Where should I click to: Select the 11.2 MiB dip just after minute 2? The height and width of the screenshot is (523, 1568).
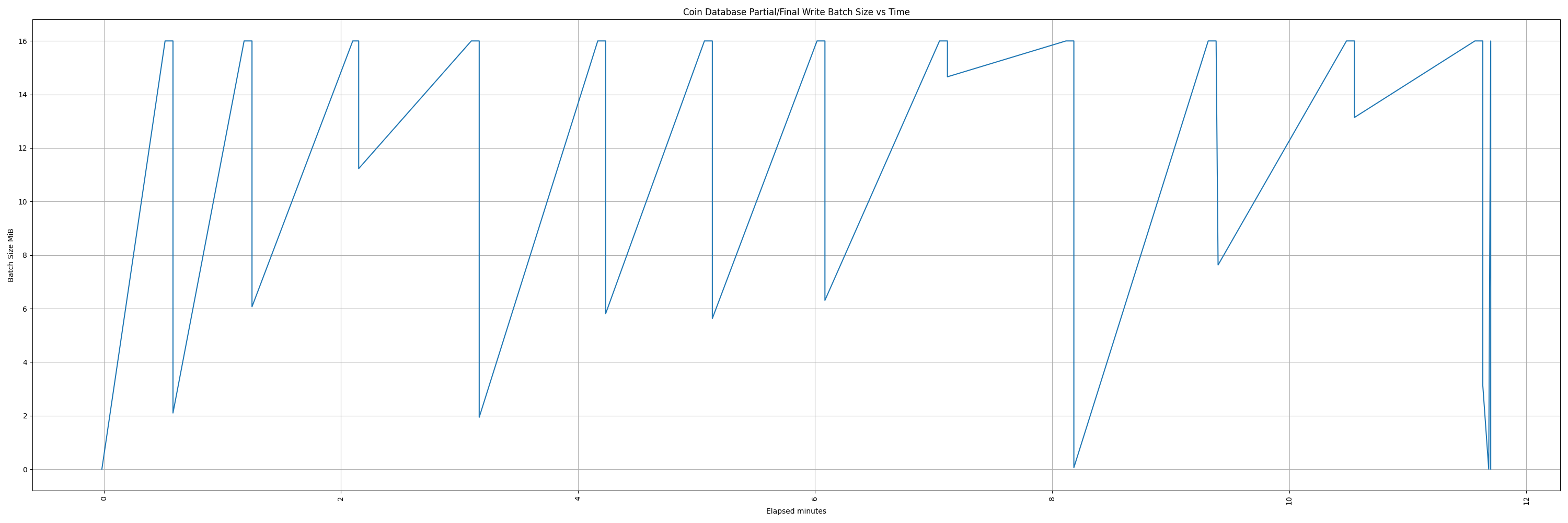point(359,168)
